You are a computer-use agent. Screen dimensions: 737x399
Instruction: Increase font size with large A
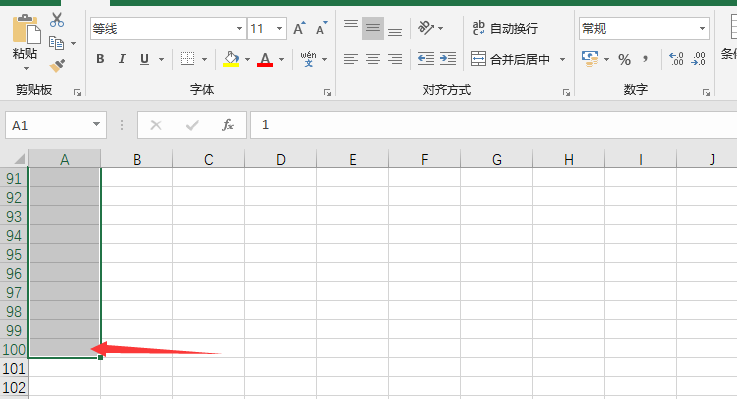[299, 29]
